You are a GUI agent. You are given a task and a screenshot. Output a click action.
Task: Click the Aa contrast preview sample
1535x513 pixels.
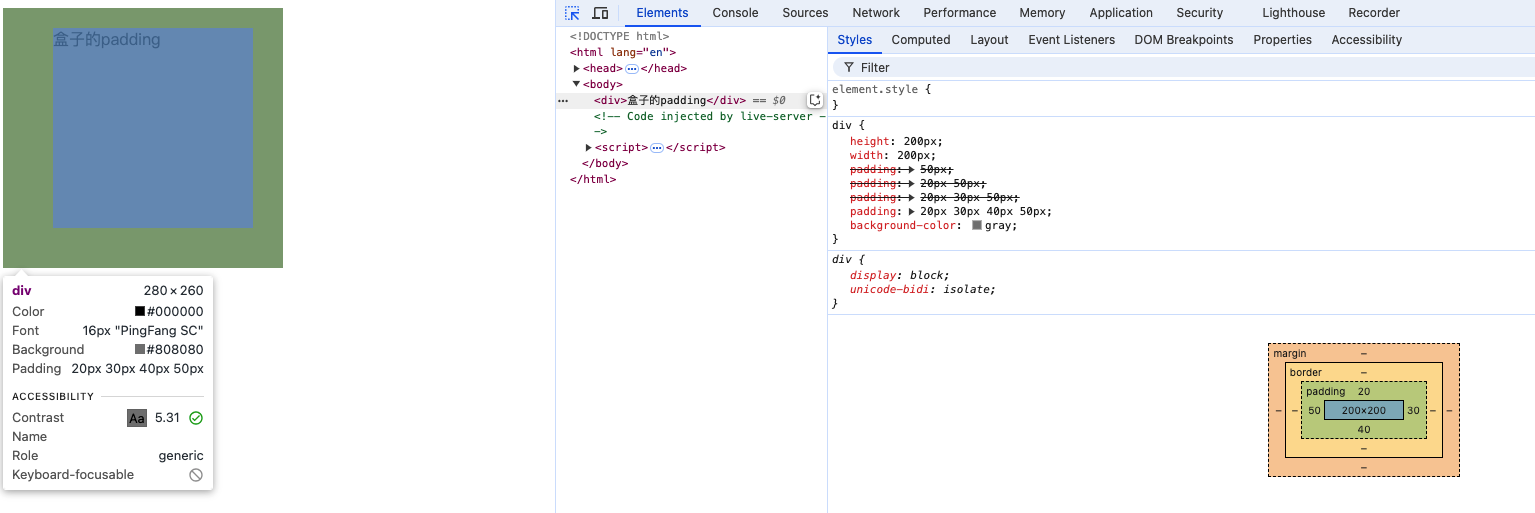click(137, 418)
